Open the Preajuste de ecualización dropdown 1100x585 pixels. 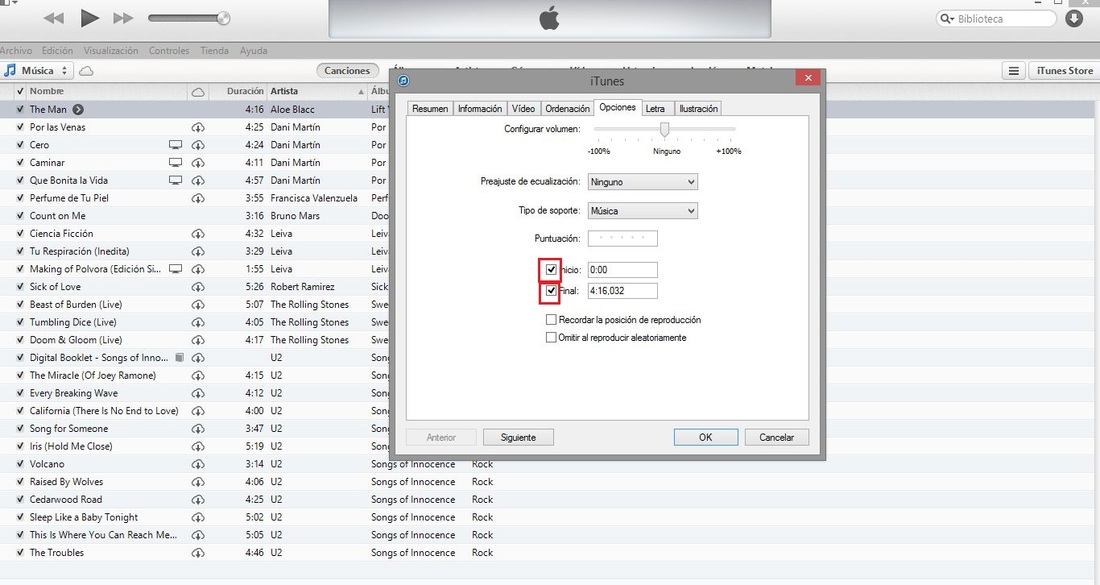coord(643,182)
